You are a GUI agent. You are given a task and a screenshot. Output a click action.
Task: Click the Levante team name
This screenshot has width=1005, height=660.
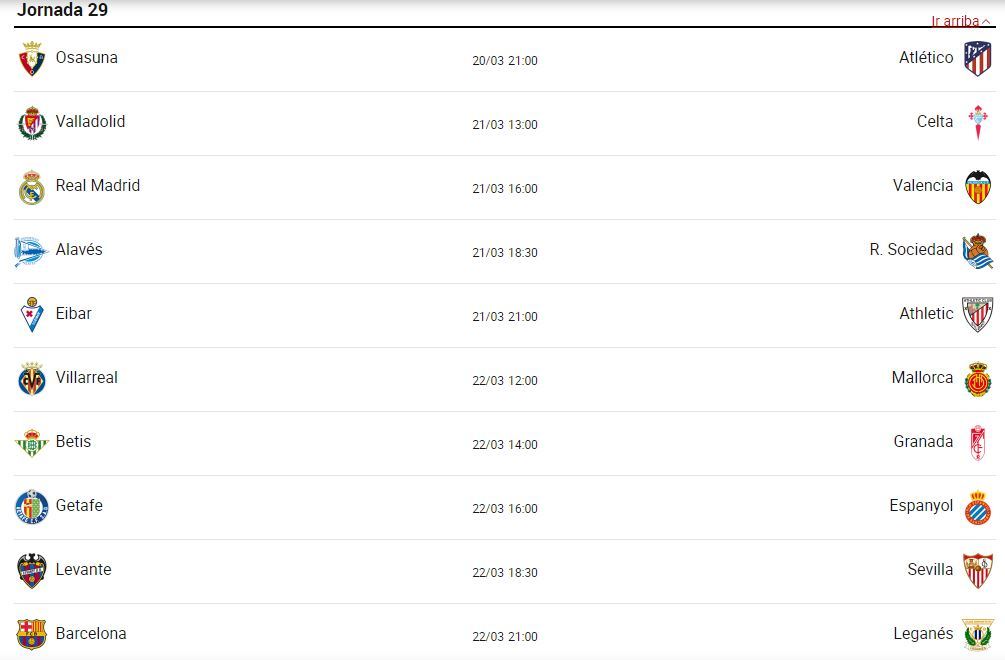(83, 570)
